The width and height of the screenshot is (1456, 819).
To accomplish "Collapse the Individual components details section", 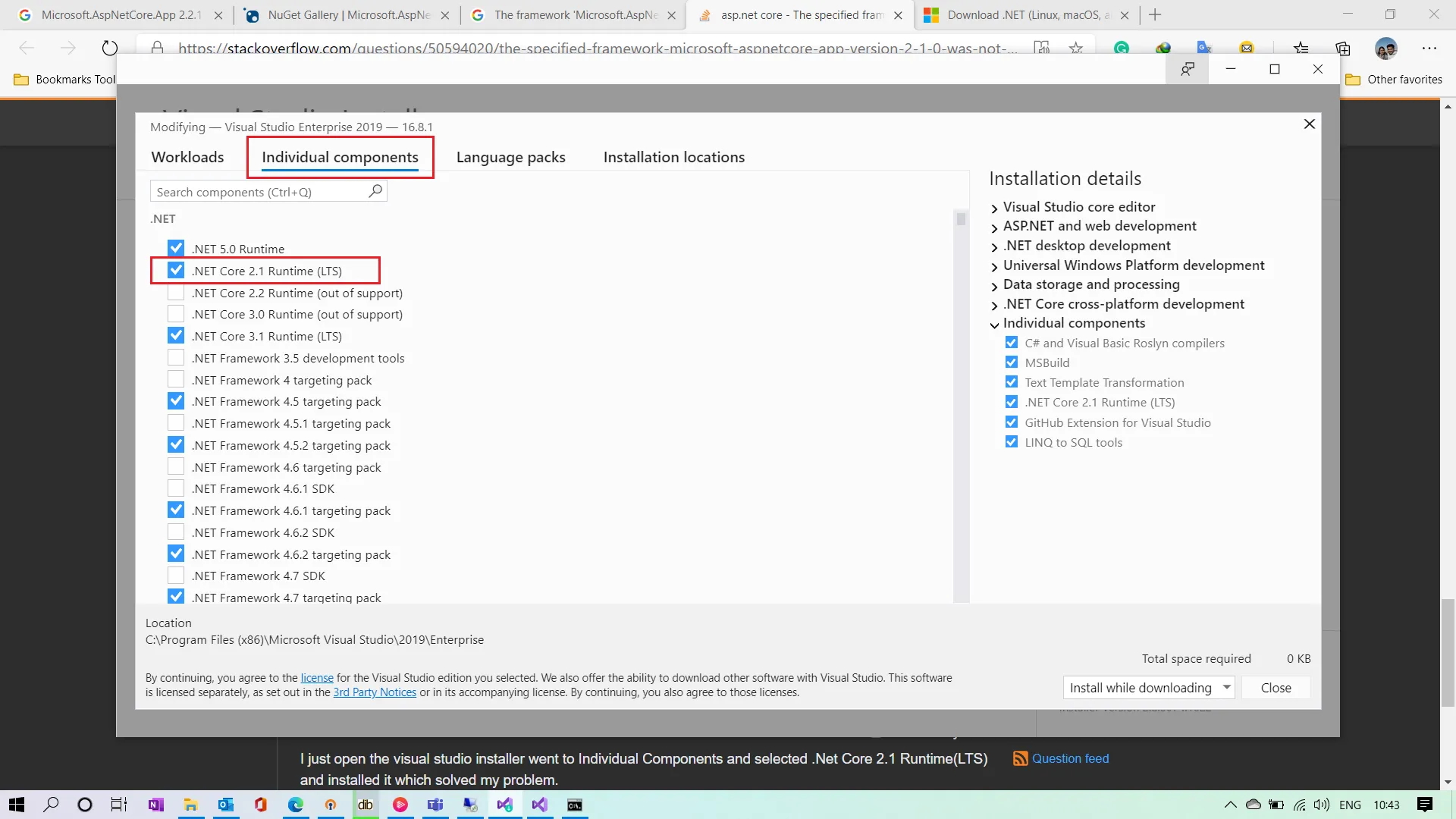I will [994, 325].
